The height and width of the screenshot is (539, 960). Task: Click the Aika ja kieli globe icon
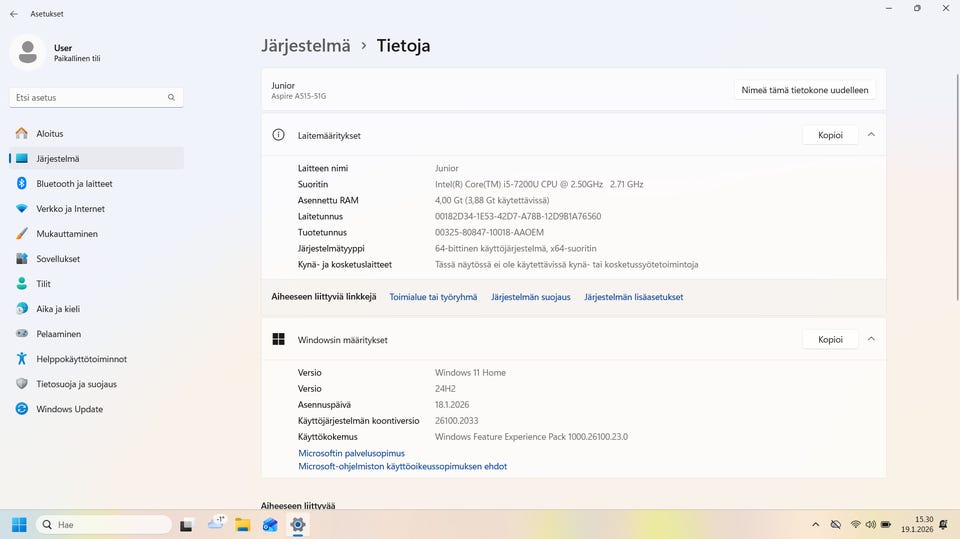[x=22, y=309]
